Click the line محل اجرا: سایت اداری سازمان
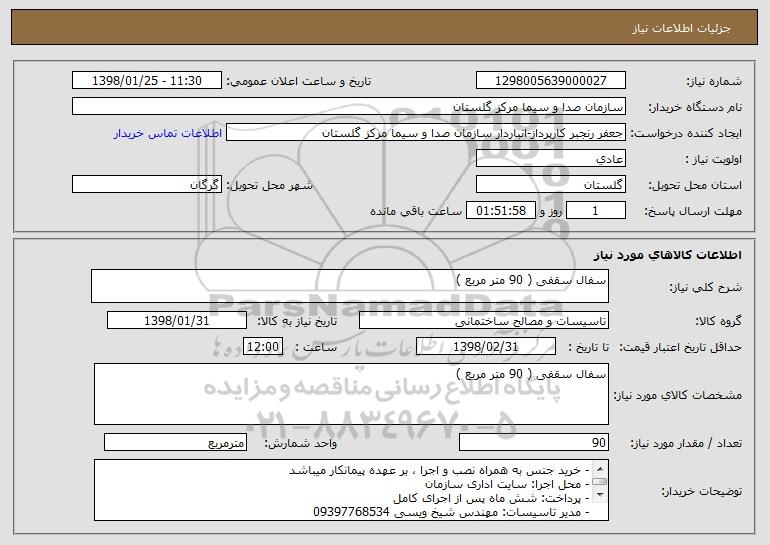Image resolution: width=770 pixels, height=545 pixels. [507, 484]
